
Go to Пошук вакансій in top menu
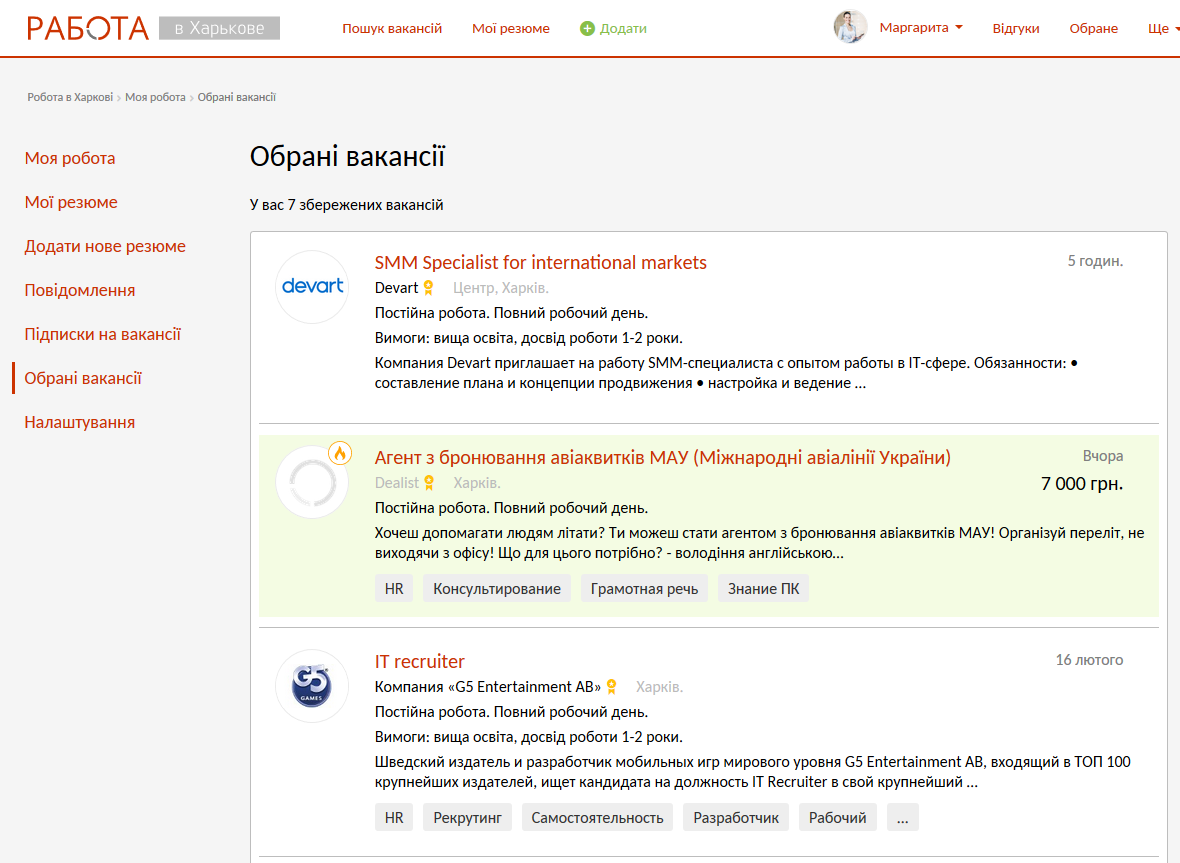(392, 29)
